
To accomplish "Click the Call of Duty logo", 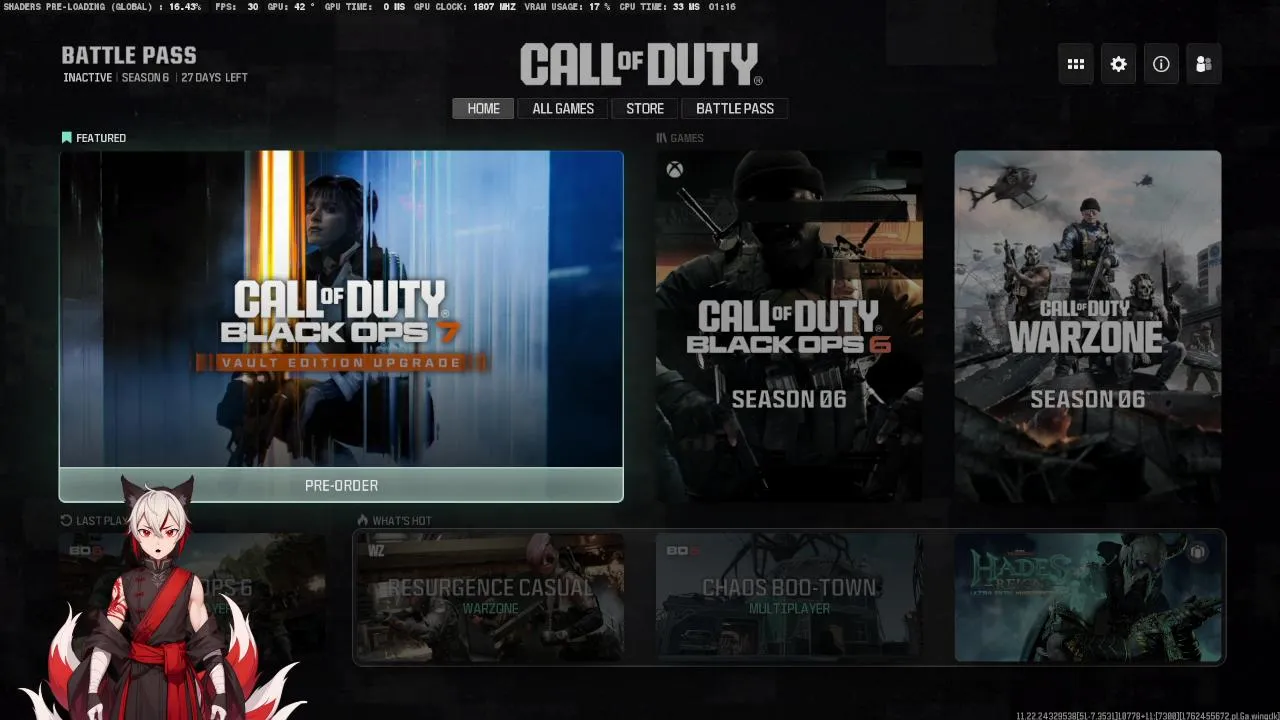I will (641, 65).
